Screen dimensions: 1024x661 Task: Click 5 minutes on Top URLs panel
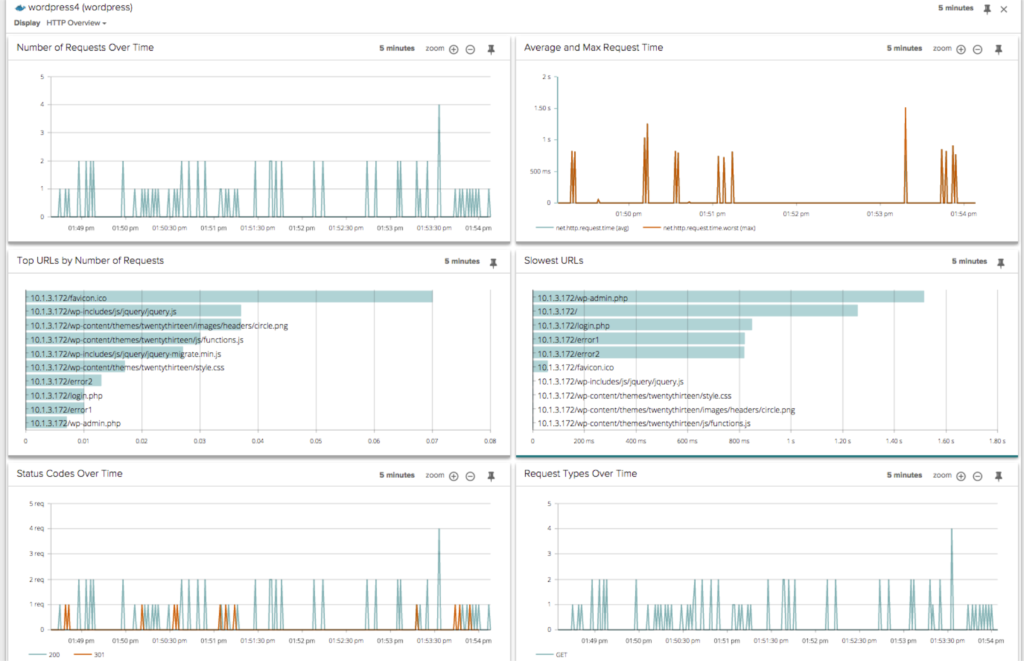tap(462, 261)
